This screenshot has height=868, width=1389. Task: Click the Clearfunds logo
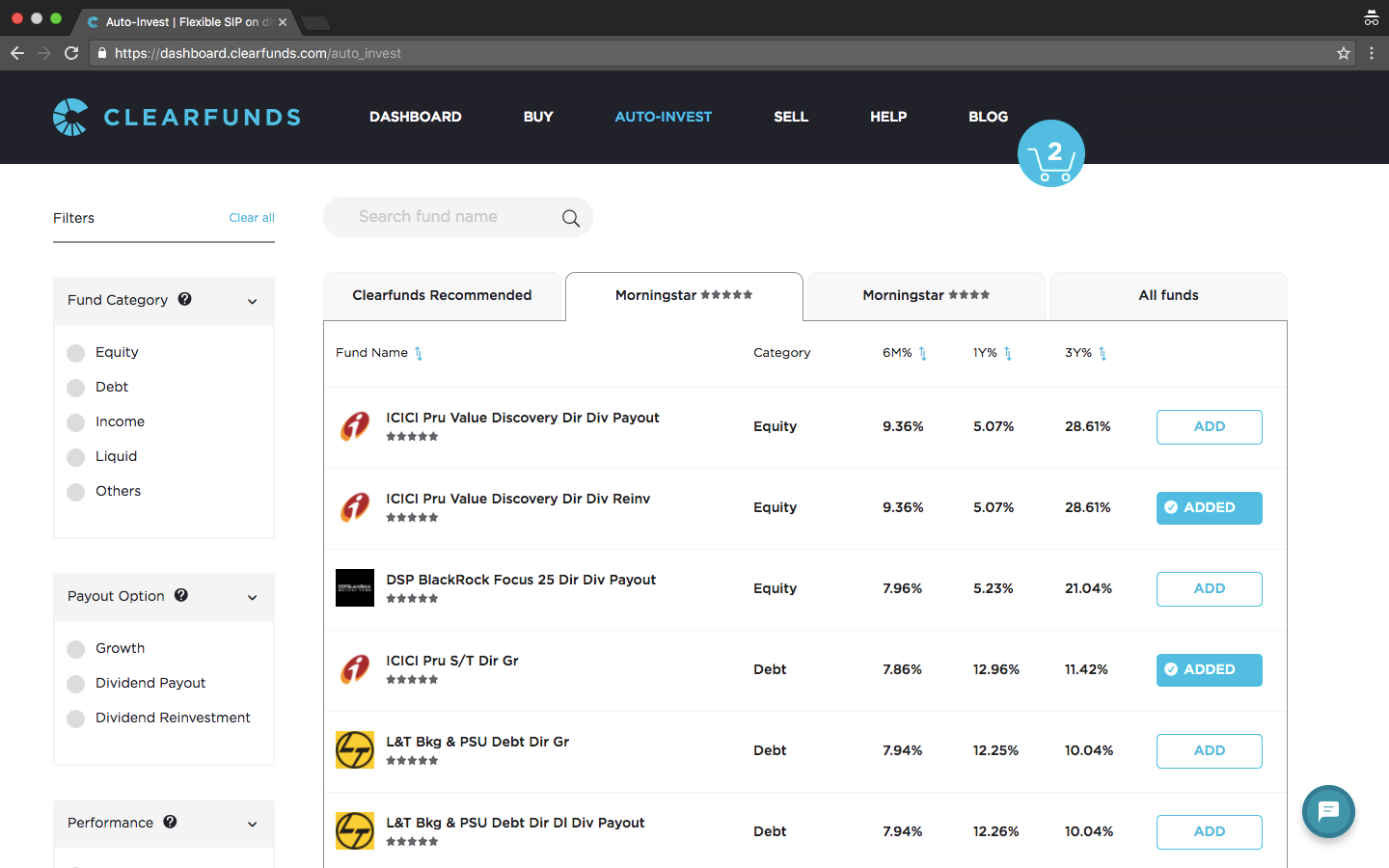tap(177, 117)
